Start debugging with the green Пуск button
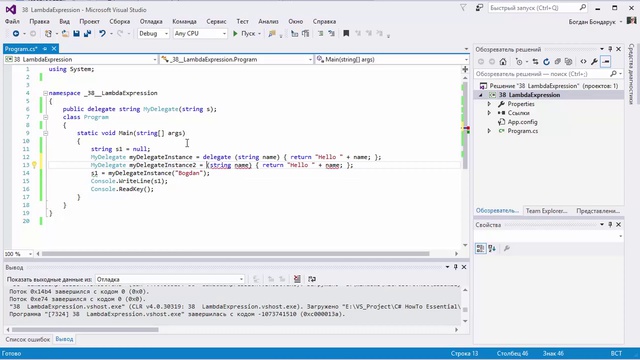Image resolution: width=640 pixels, height=360 pixels. coord(244,33)
